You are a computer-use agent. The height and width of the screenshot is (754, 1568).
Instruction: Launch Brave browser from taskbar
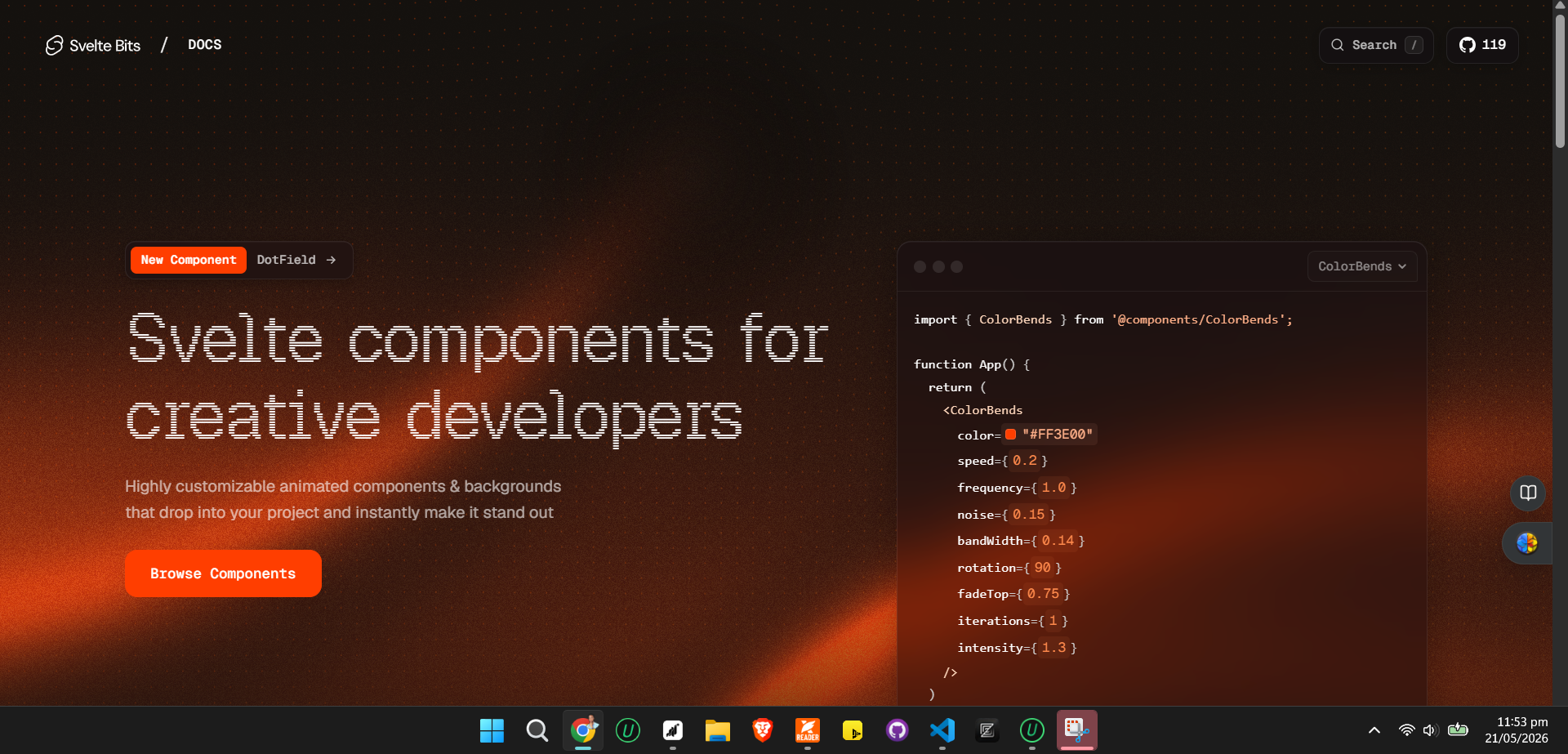(763, 730)
